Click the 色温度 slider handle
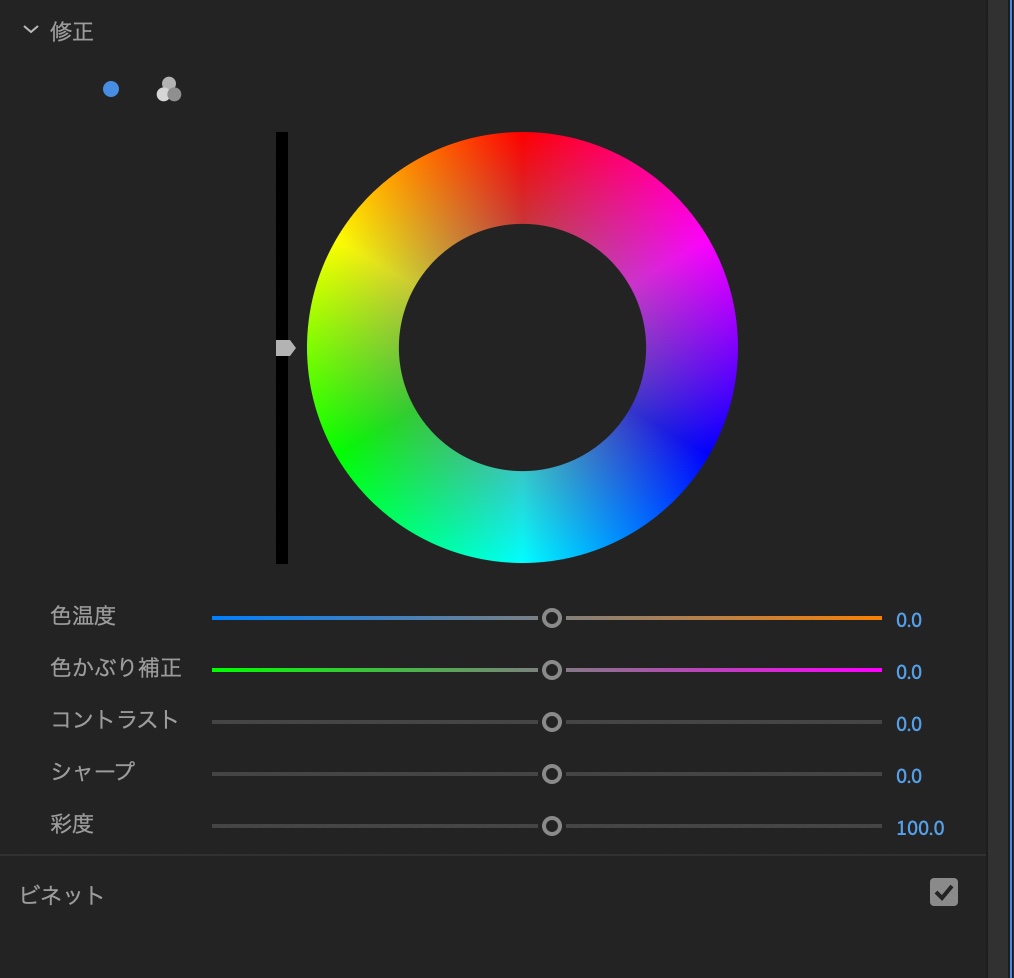The image size is (1014, 978). 551,619
